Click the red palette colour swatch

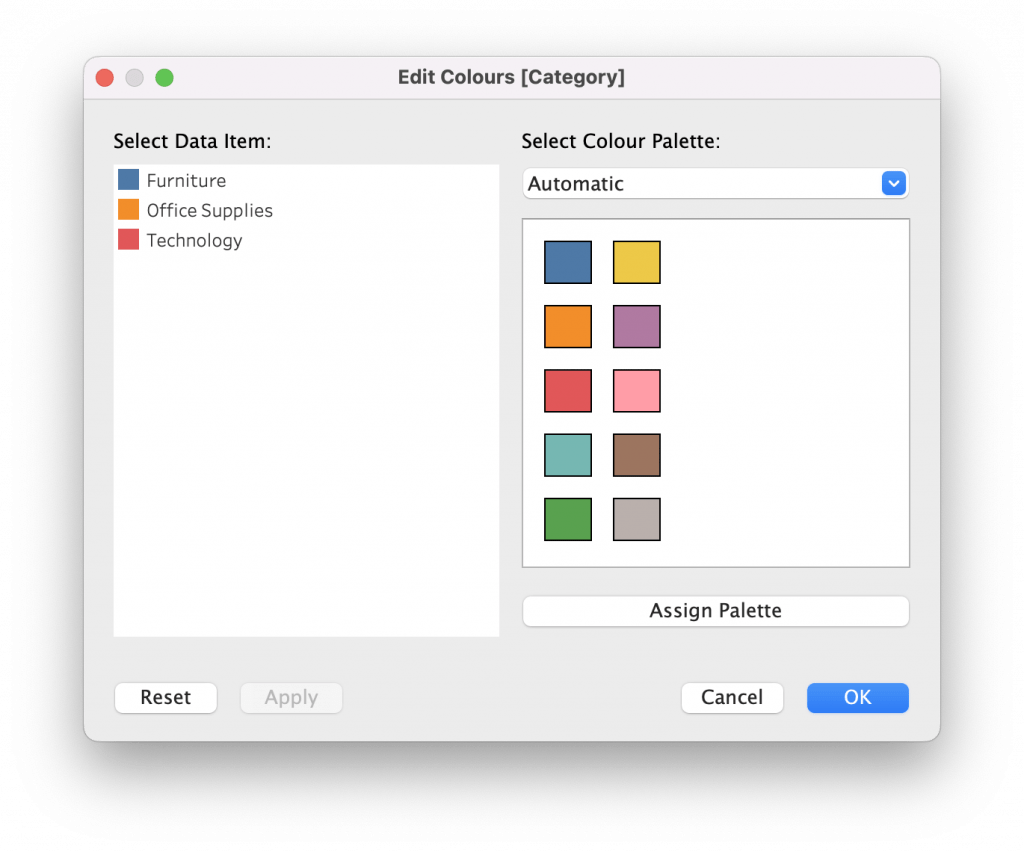coord(567,391)
